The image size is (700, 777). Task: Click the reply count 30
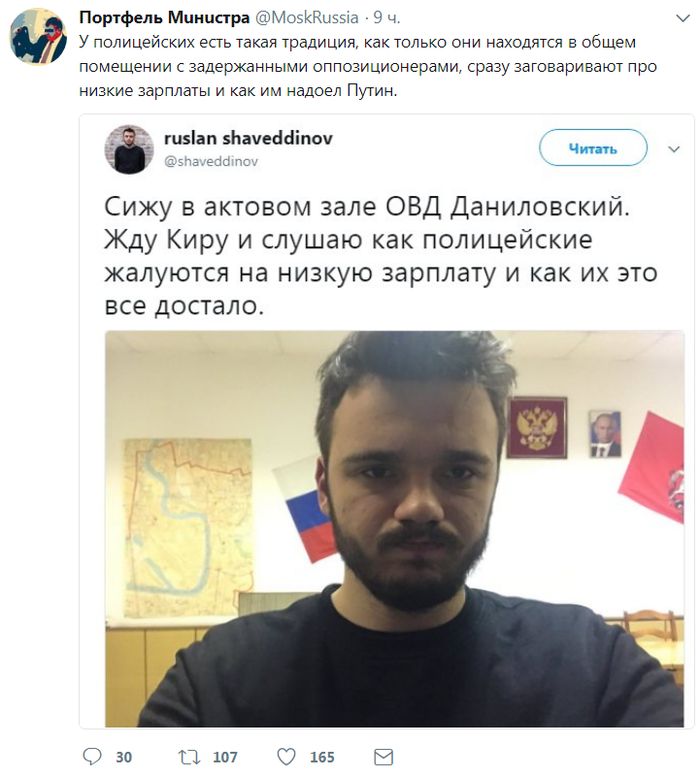tap(124, 757)
